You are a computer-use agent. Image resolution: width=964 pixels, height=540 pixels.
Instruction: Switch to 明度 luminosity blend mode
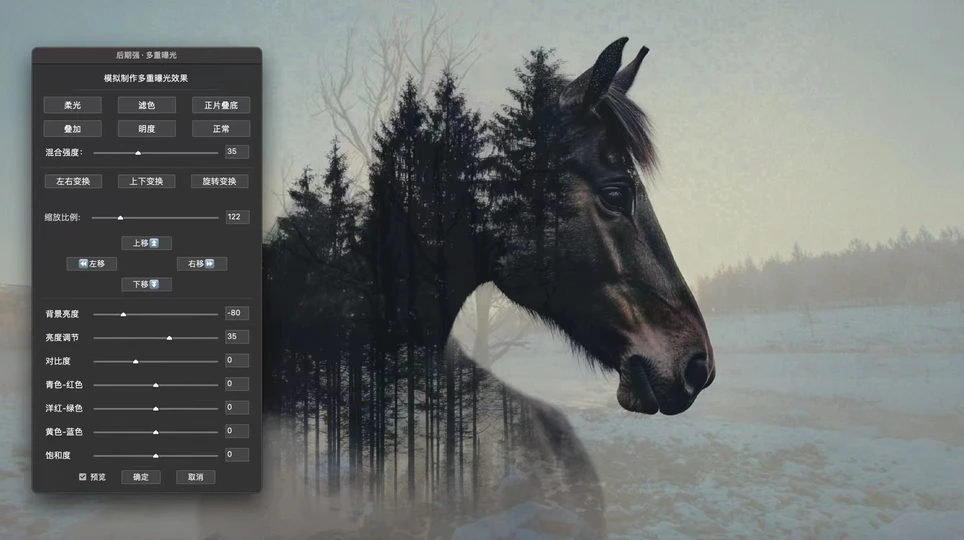coord(146,129)
